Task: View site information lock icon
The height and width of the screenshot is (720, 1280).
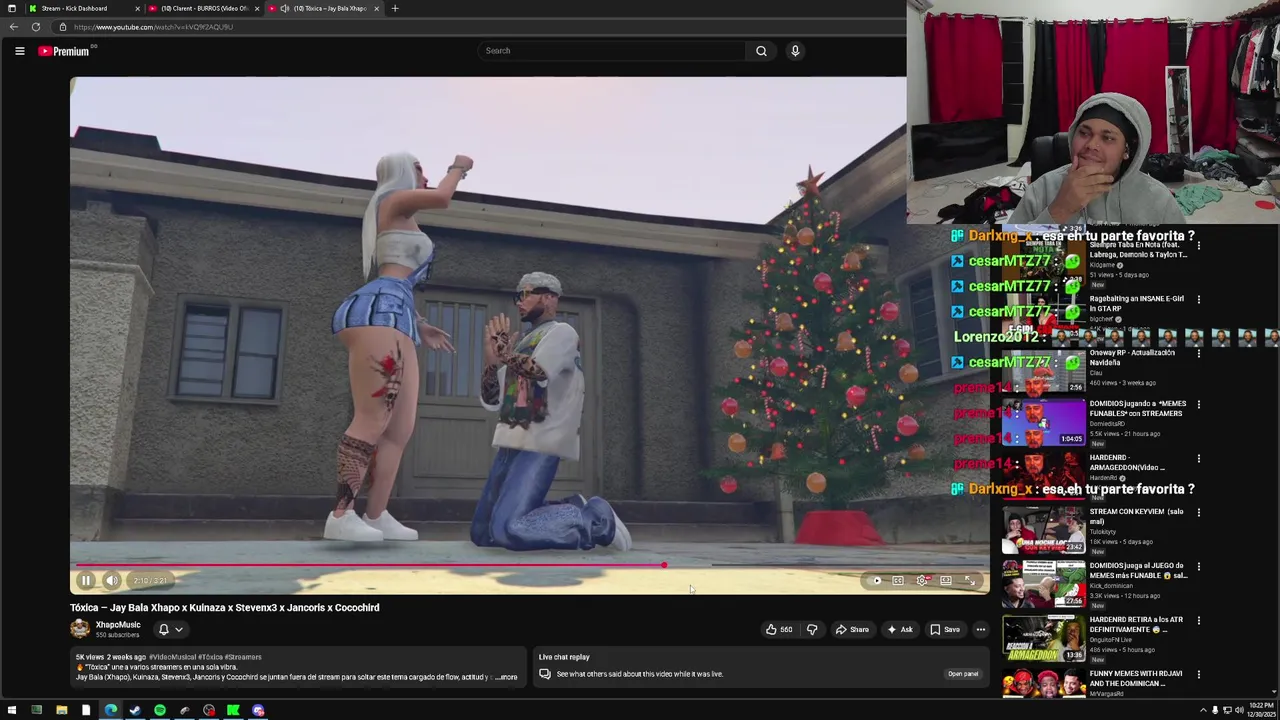Action: tap(62, 27)
